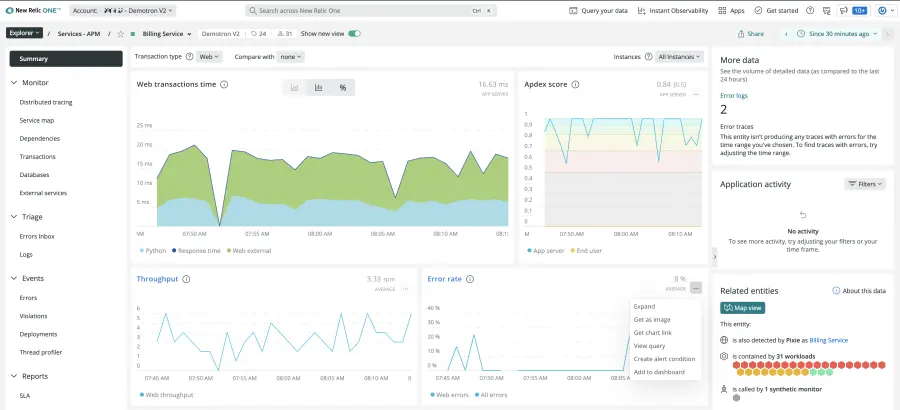
Task: Select the percent view icon
Action: 343,87
